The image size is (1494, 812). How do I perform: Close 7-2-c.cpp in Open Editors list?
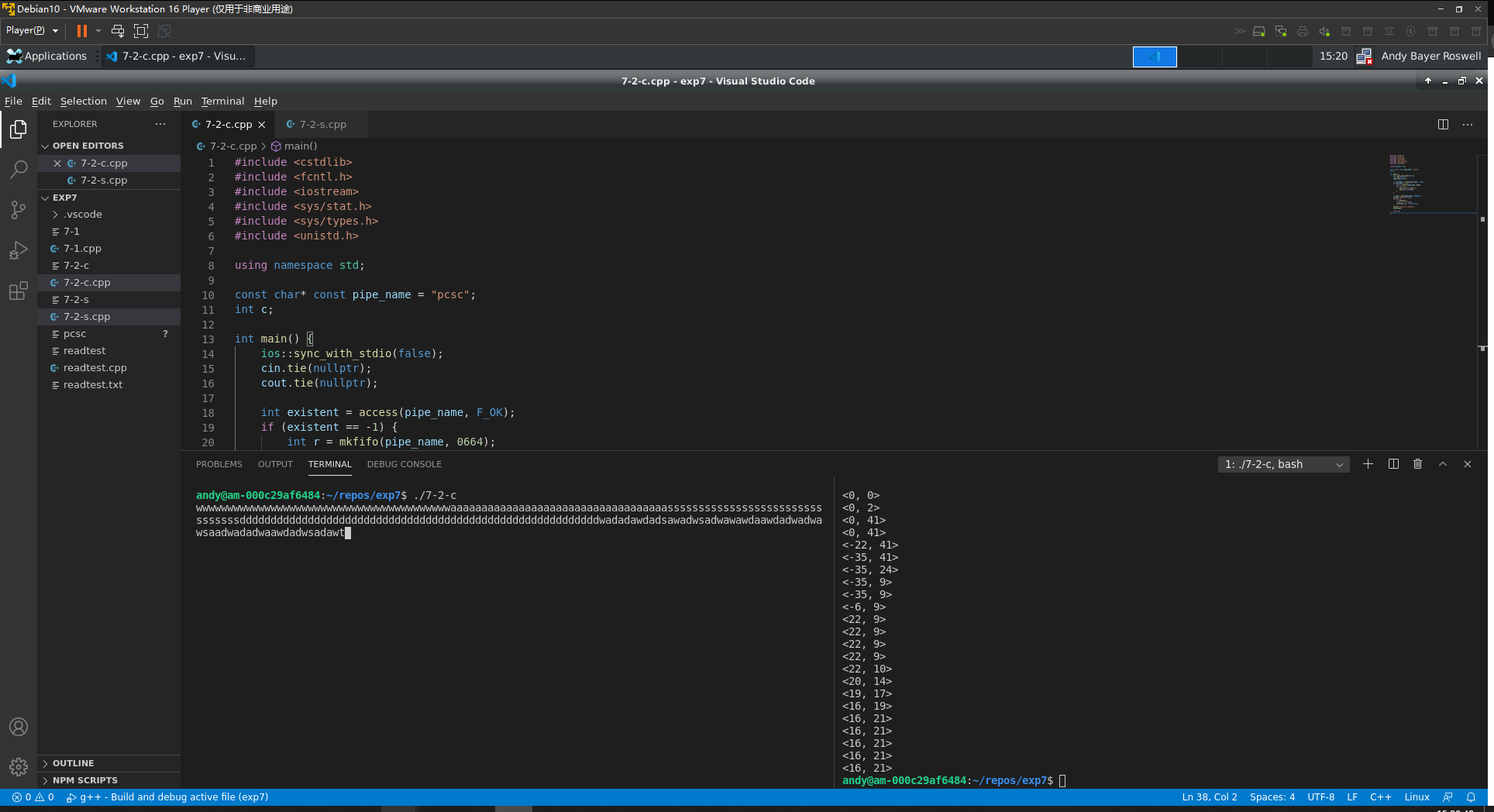[x=57, y=163]
